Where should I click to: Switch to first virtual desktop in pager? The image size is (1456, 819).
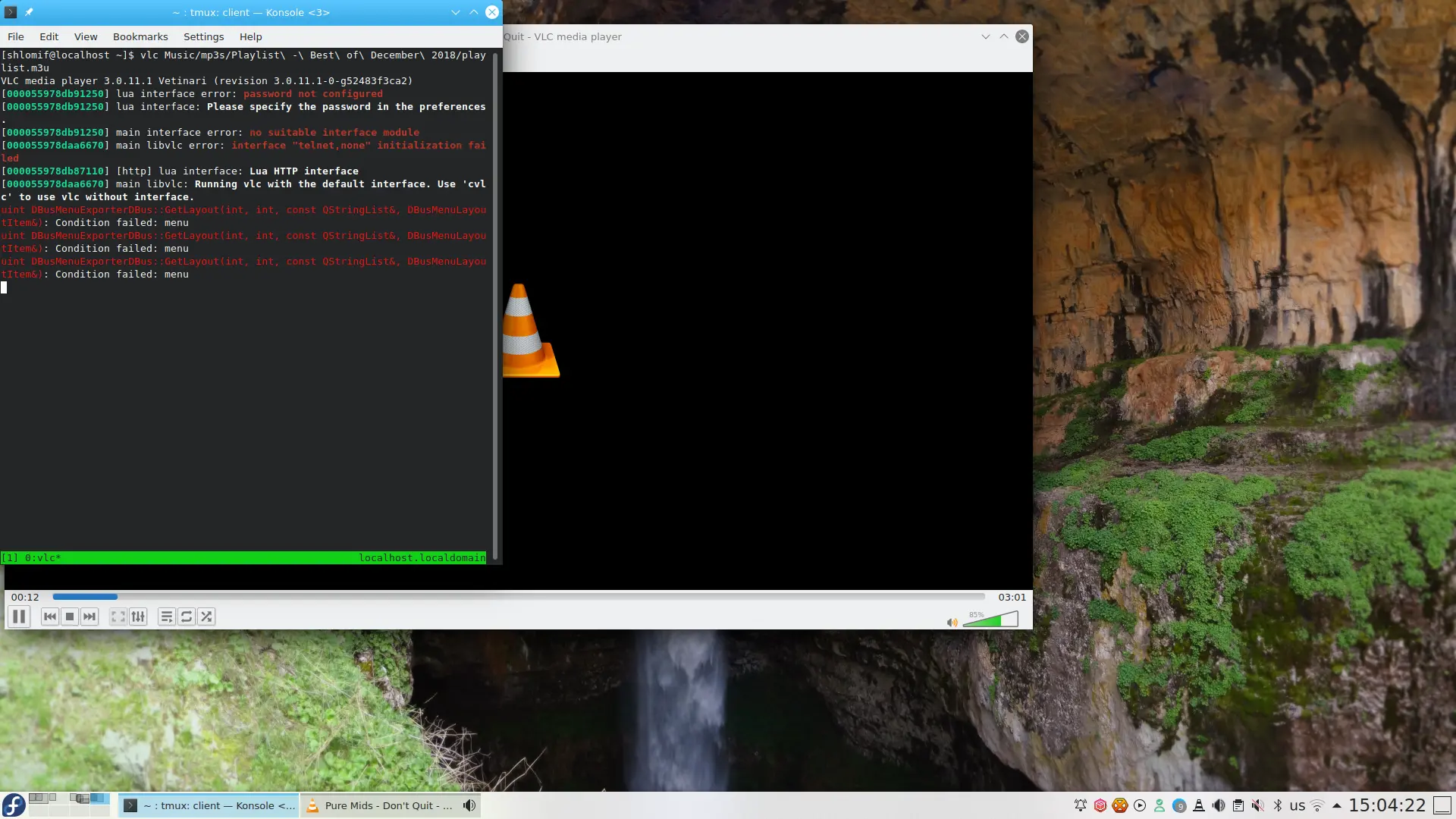tap(39, 799)
